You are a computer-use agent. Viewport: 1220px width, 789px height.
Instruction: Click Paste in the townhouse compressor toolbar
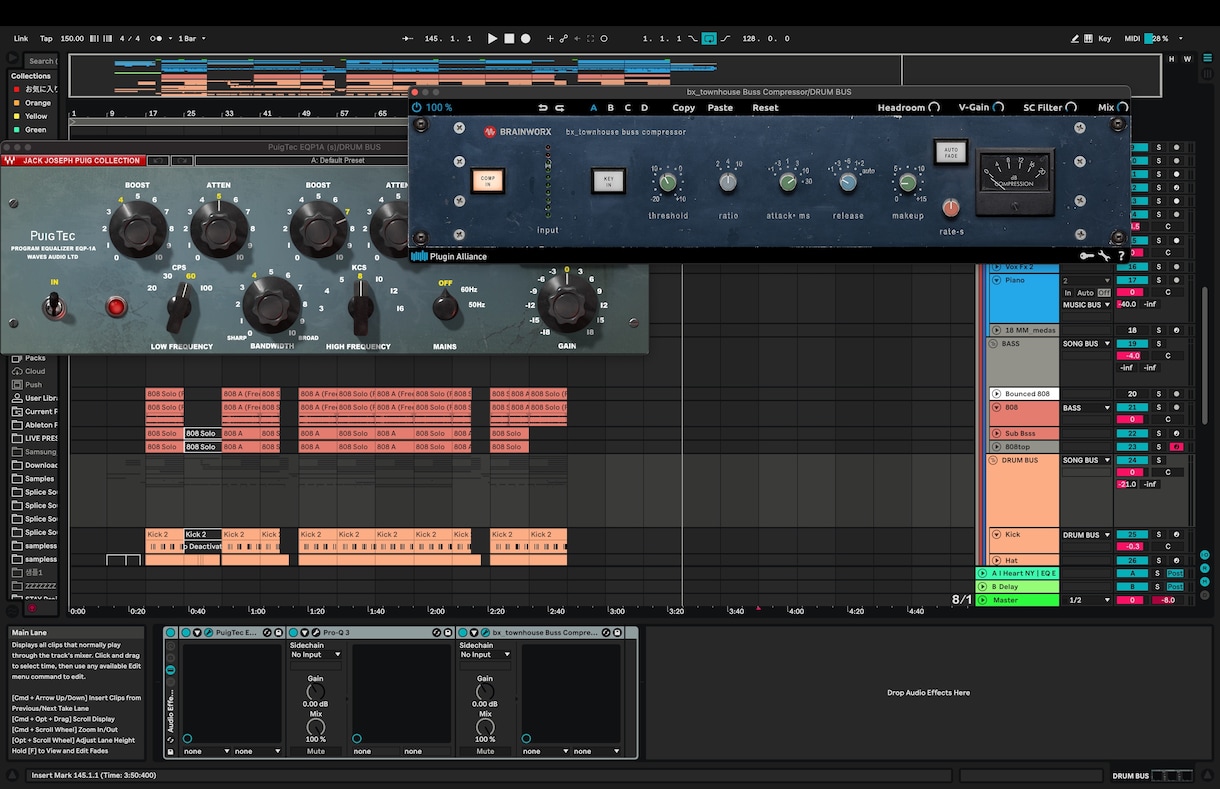tap(720, 108)
